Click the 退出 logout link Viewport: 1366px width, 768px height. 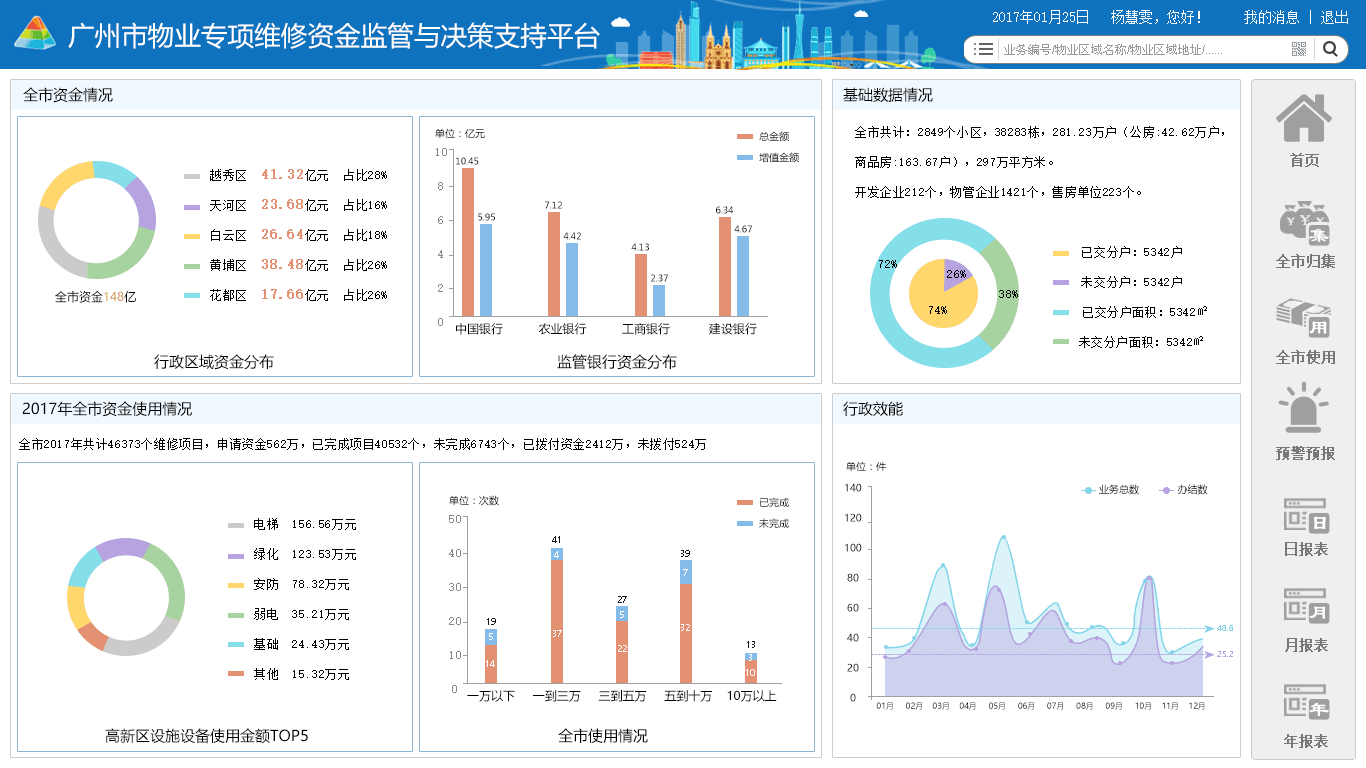[1335, 17]
